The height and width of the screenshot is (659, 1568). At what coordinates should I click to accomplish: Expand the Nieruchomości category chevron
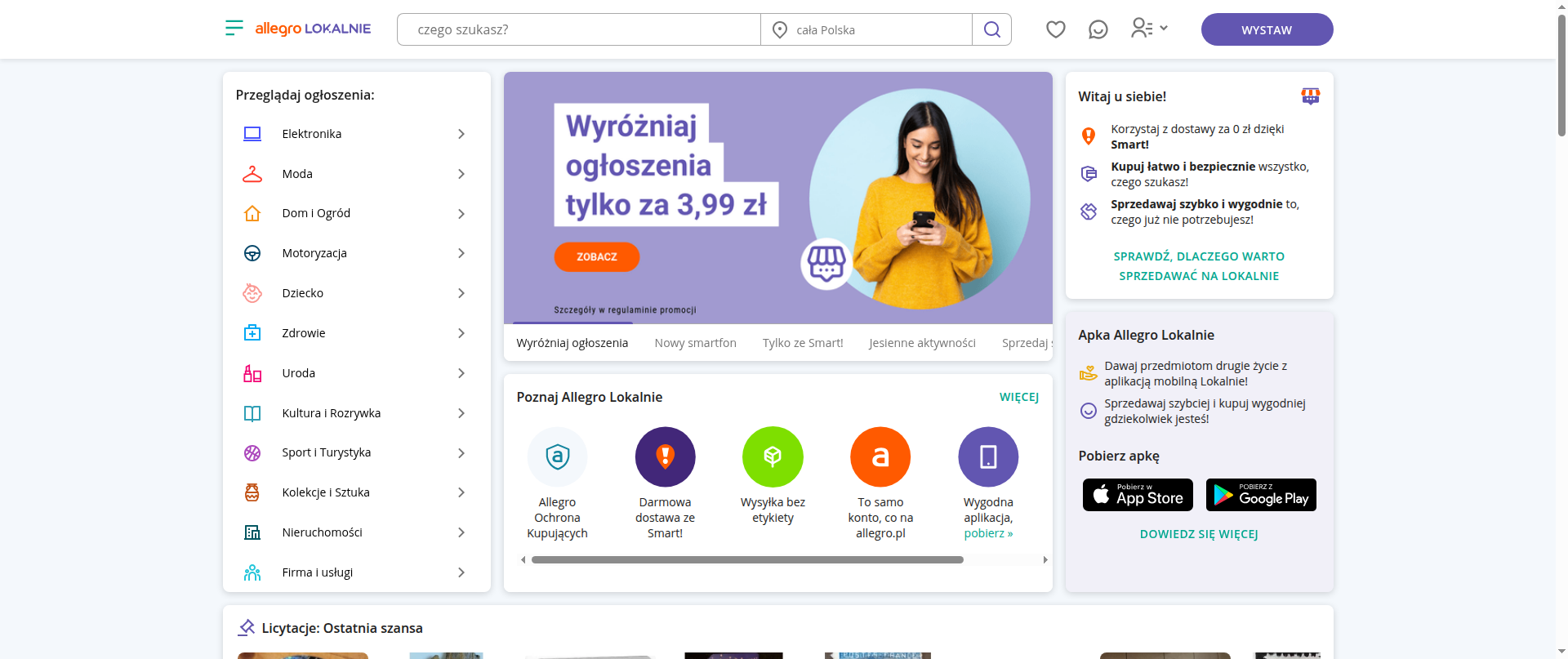pos(461,532)
